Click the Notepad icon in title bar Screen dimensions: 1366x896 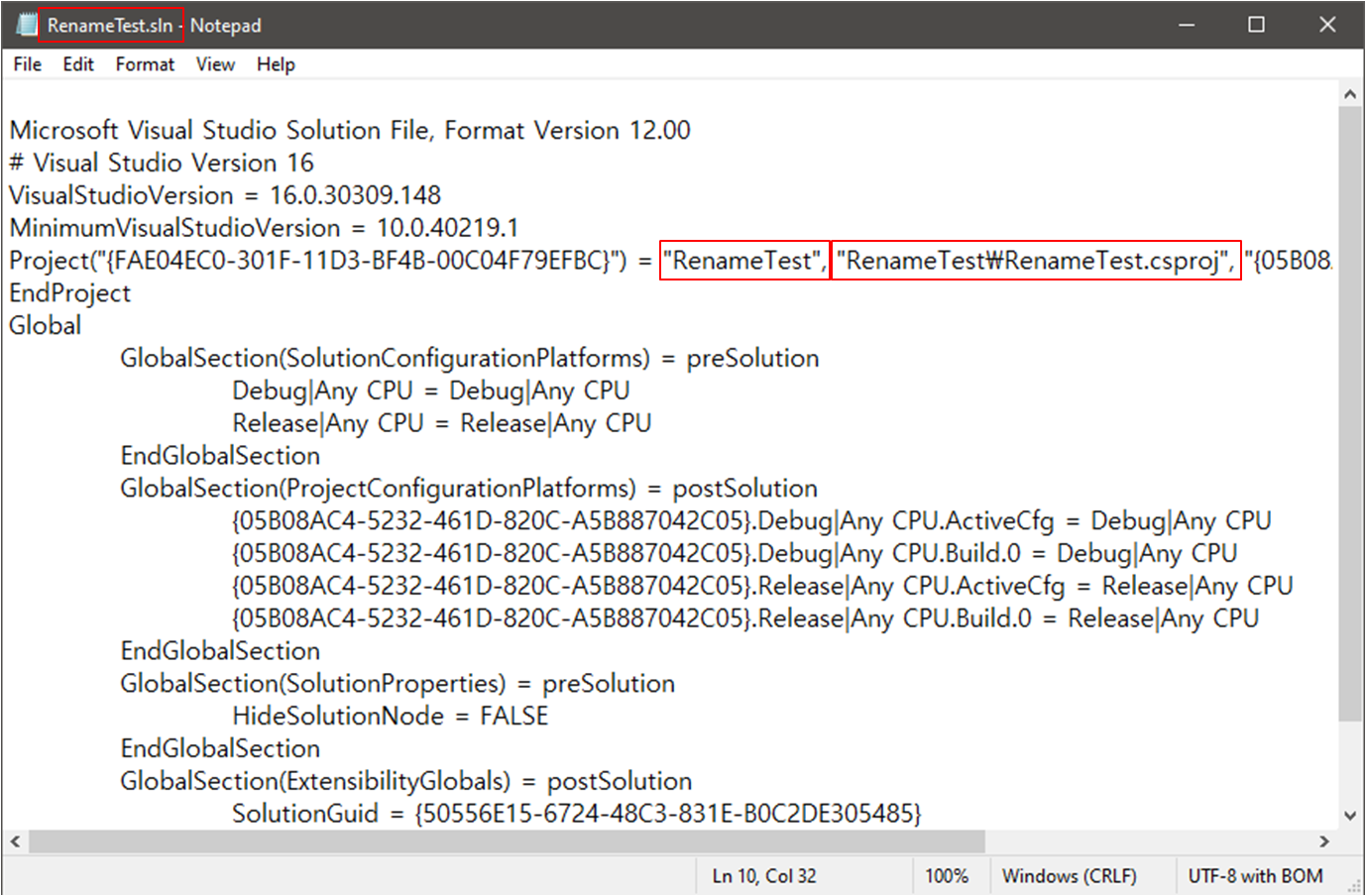point(26,25)
